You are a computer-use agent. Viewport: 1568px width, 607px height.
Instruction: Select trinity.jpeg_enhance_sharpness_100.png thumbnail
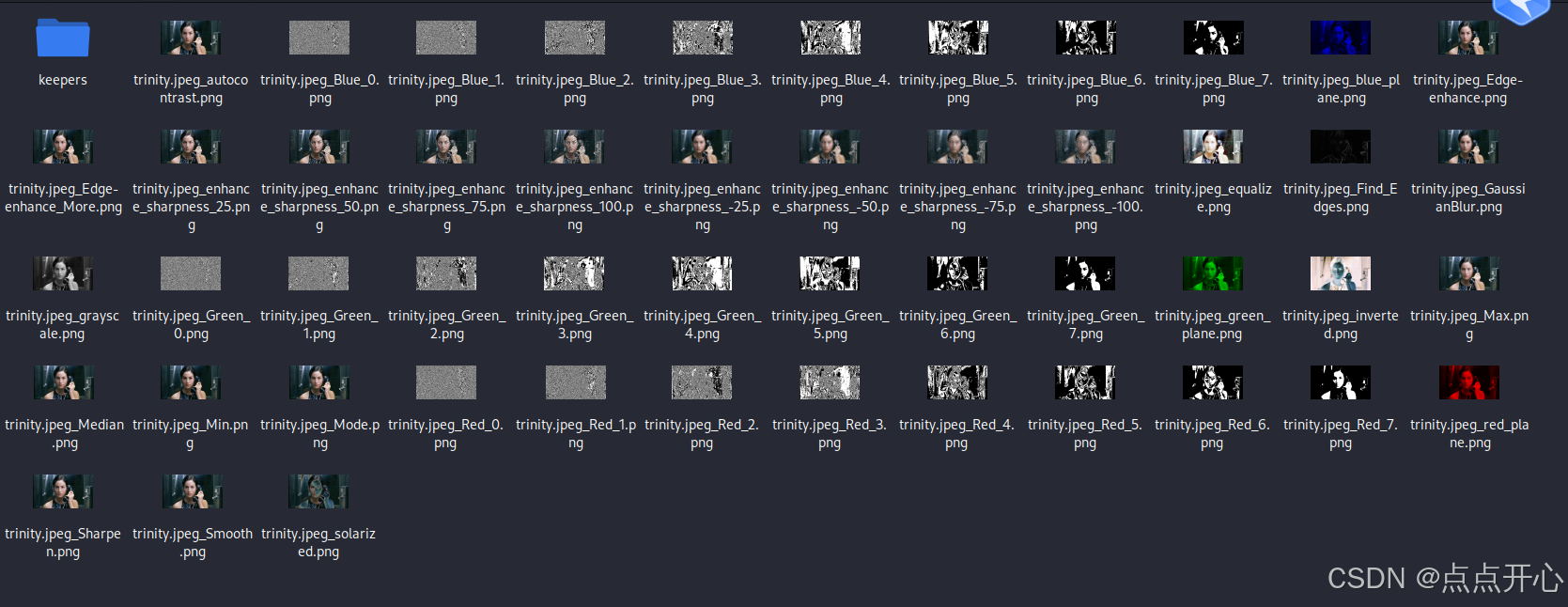click(575, 147)
